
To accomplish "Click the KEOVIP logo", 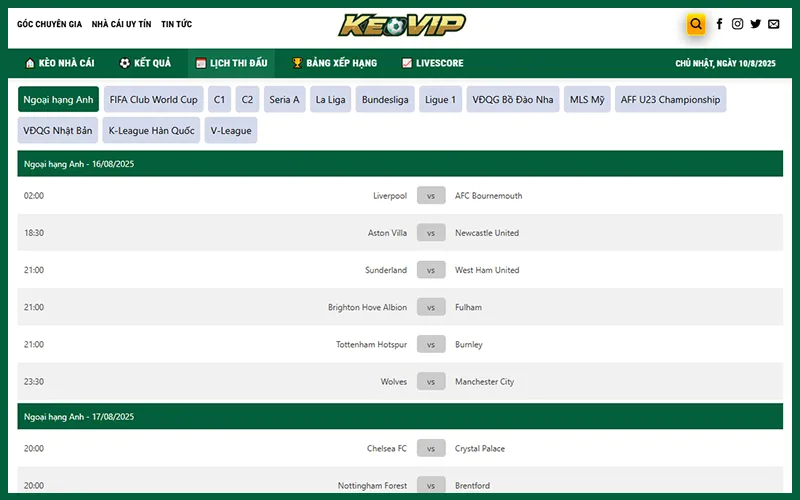I will pyautogui.click(x=401, y=24).
